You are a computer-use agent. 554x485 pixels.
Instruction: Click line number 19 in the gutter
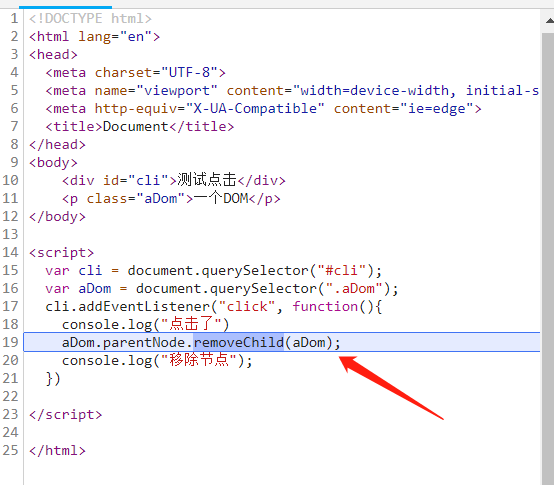click(x=10, y=342)
